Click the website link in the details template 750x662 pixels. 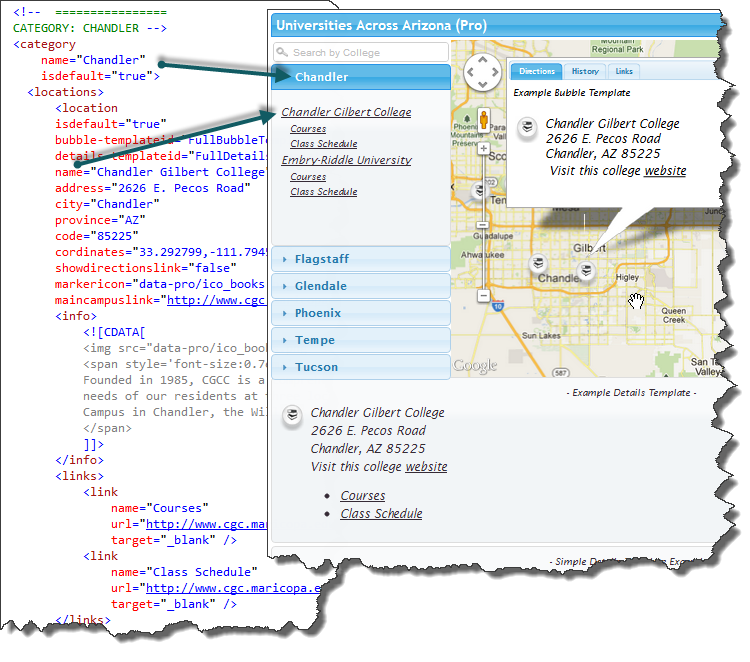pyautogui.click(x=426, y=466)
